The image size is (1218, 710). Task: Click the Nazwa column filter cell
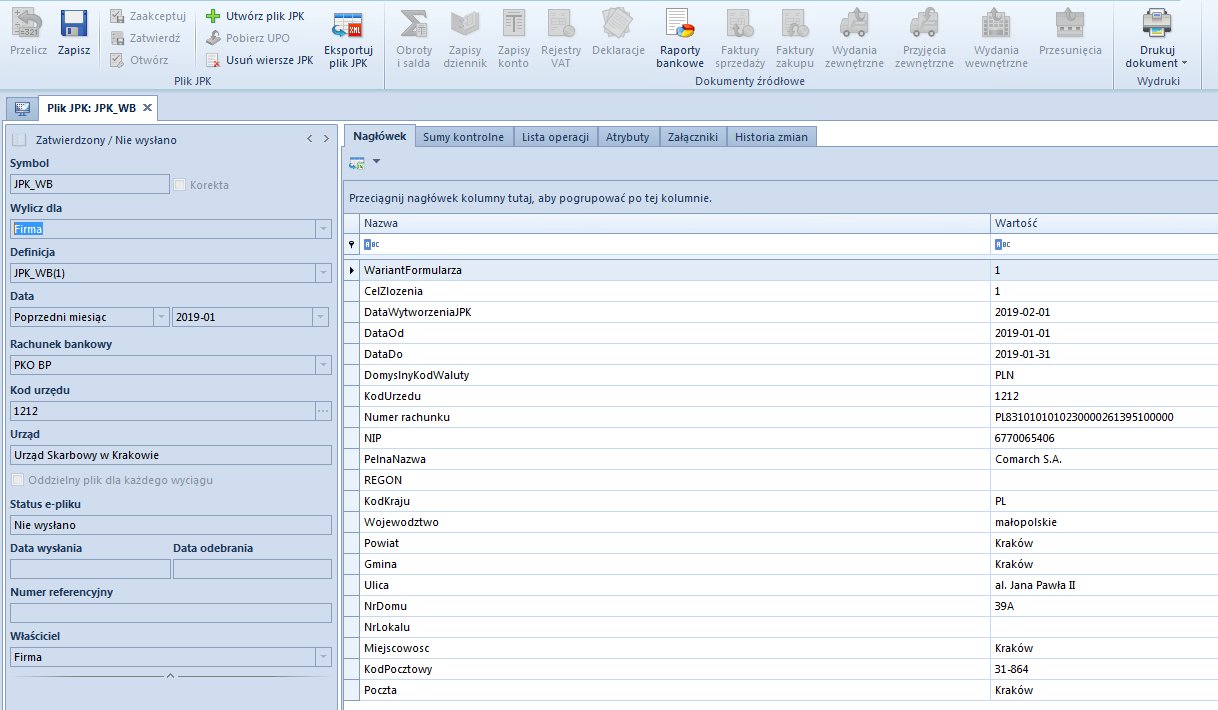(x=674, y=244)
